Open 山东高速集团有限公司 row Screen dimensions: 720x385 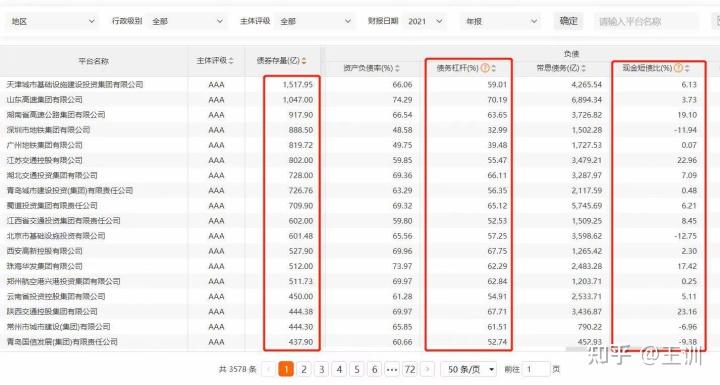[360, 100]
